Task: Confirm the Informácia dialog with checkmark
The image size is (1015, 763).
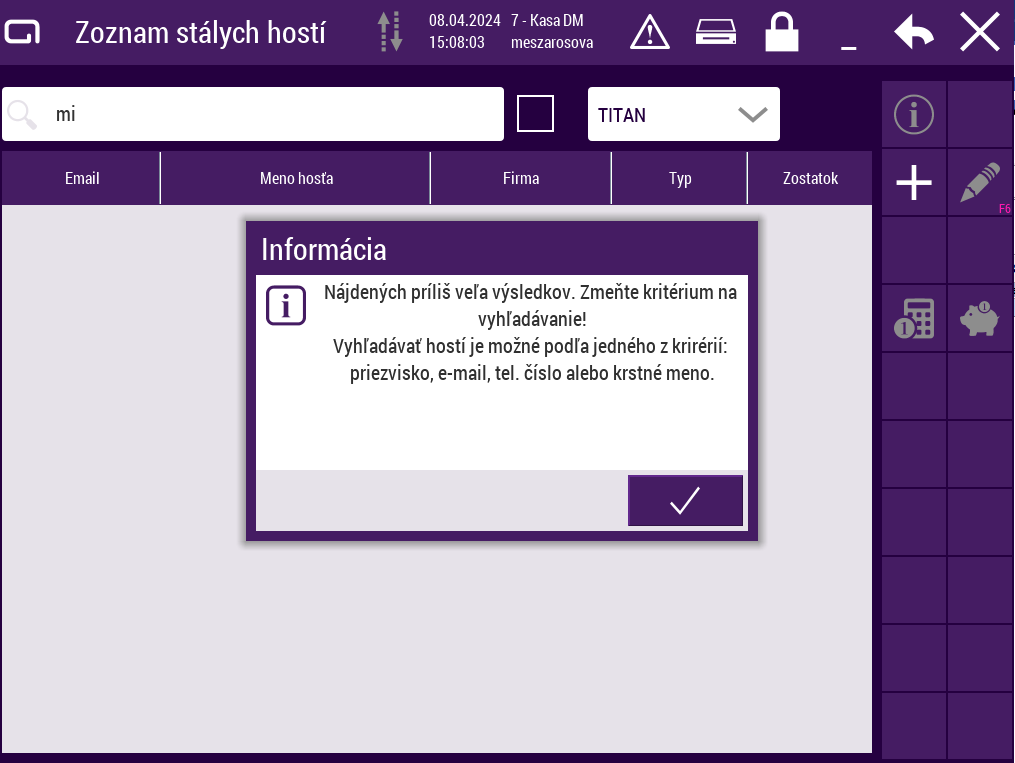Action: click(x=685, y=501)
